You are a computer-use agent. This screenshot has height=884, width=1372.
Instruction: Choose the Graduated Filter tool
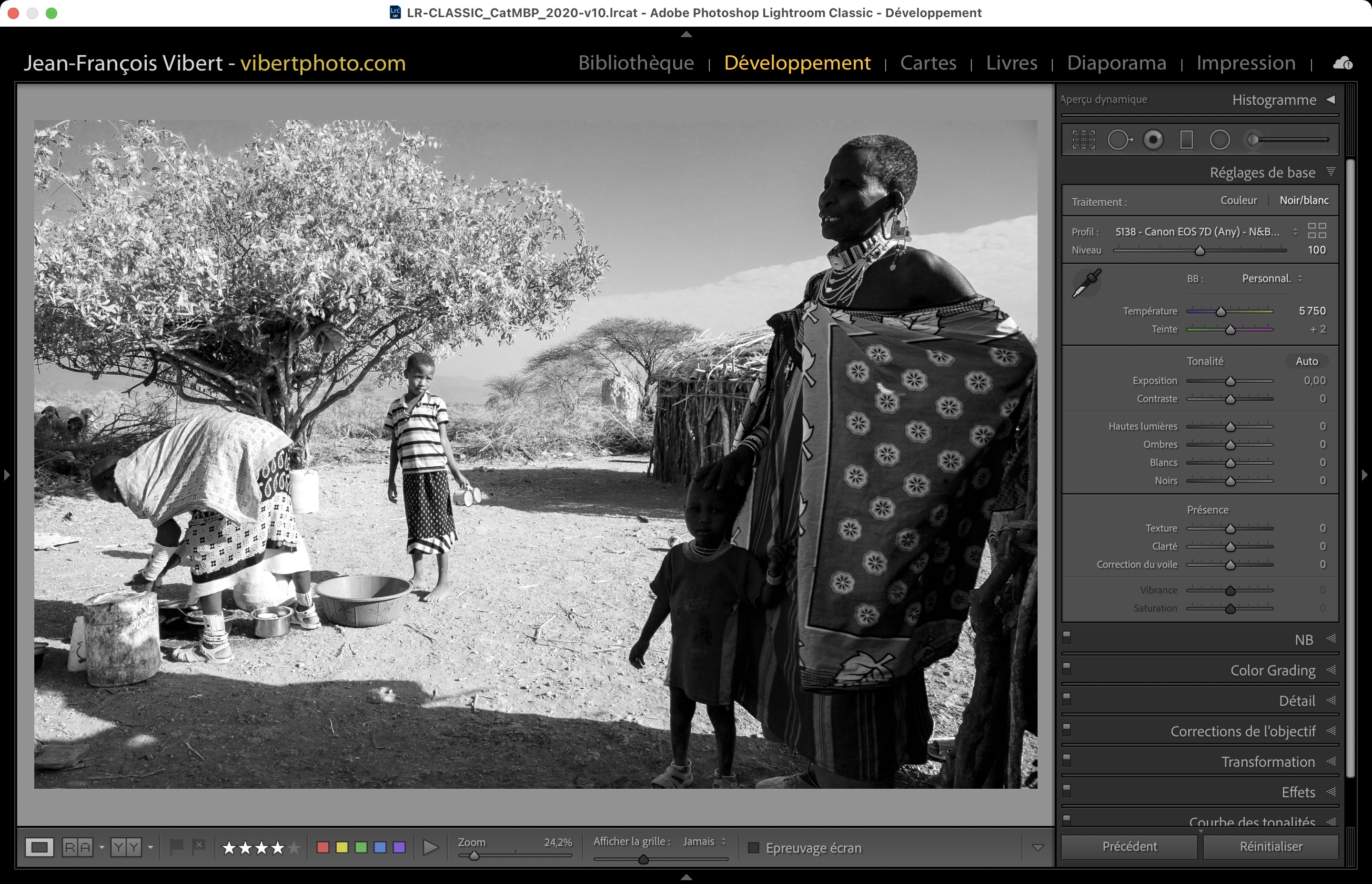[x=1186, y=140]
